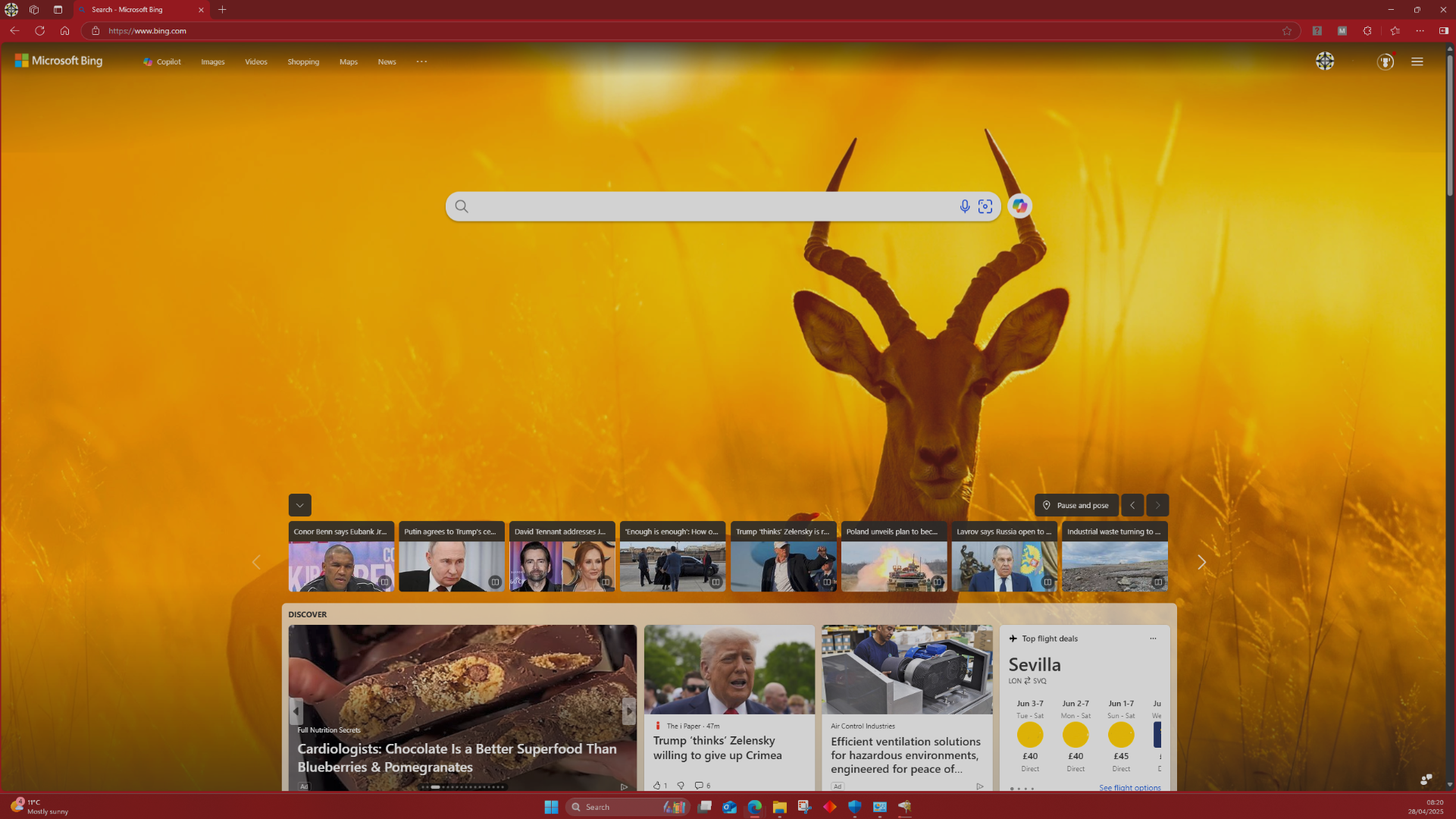Image resolution: width=1456 pixels, height=819 pixels.
Task: Open Industrial waste turning to story
Action: (x=1115, y=556)
